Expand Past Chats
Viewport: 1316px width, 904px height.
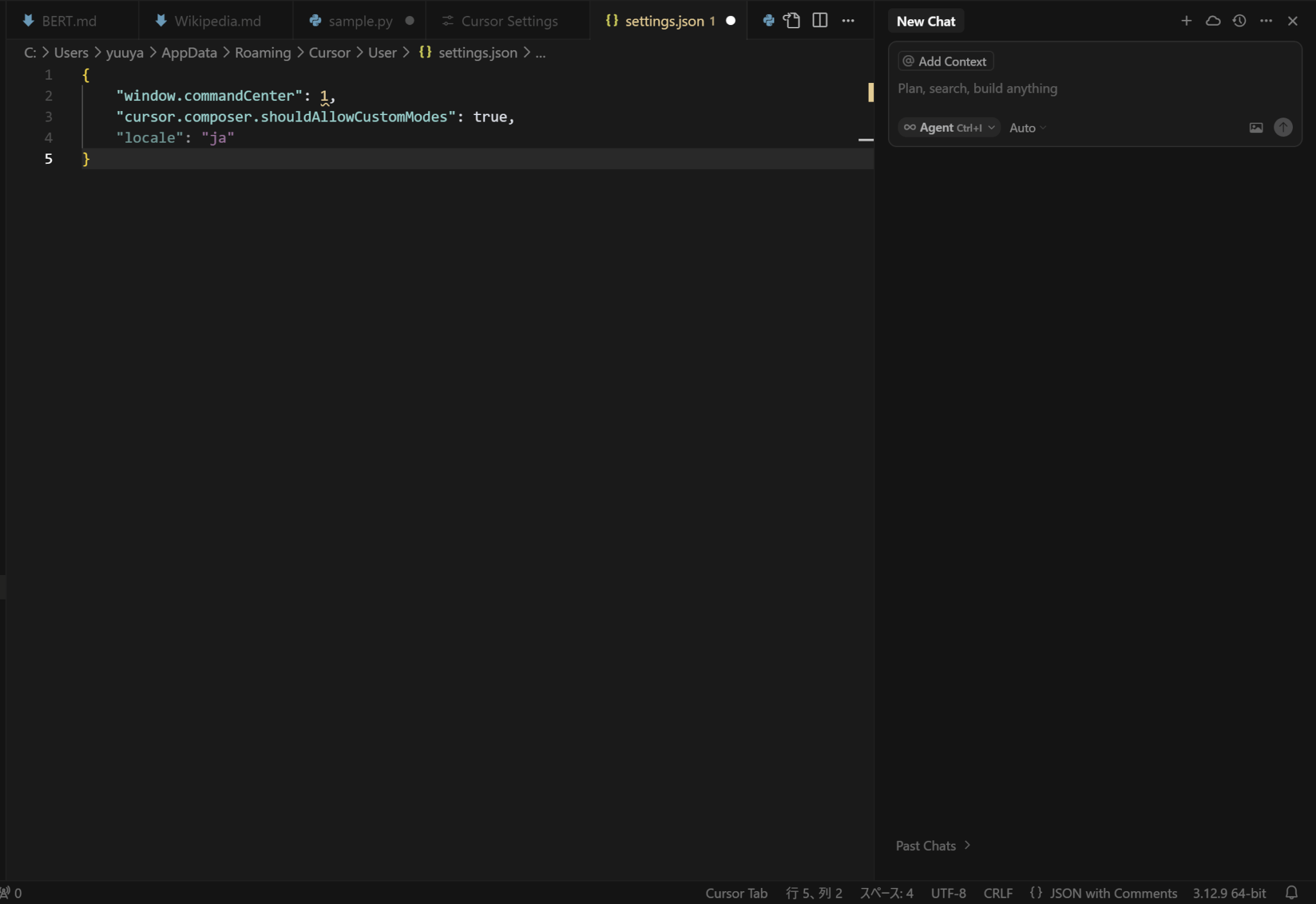pyautogui.click(x=933, y=846)
